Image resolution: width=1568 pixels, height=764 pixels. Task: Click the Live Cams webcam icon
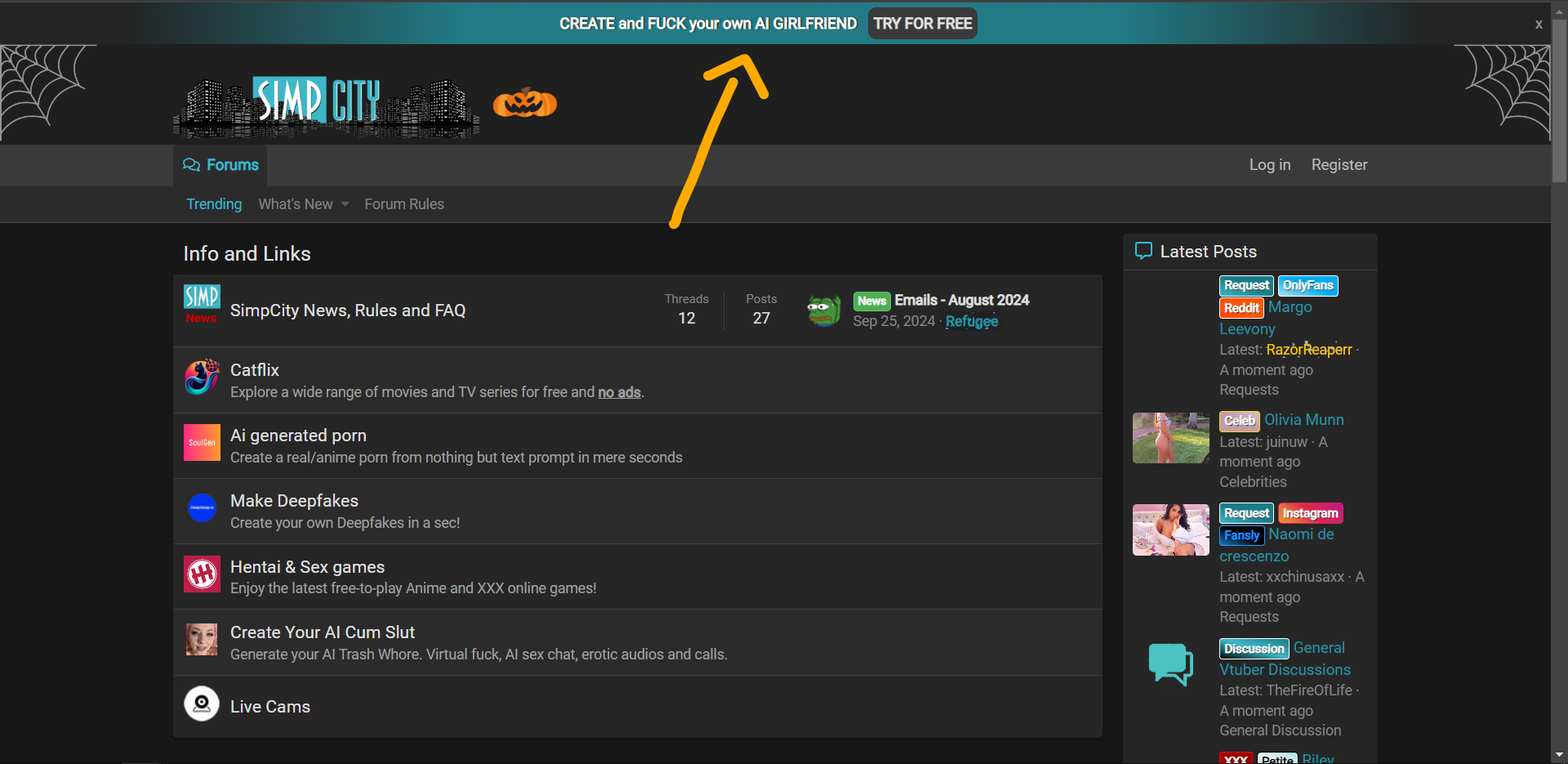(202, 704)
